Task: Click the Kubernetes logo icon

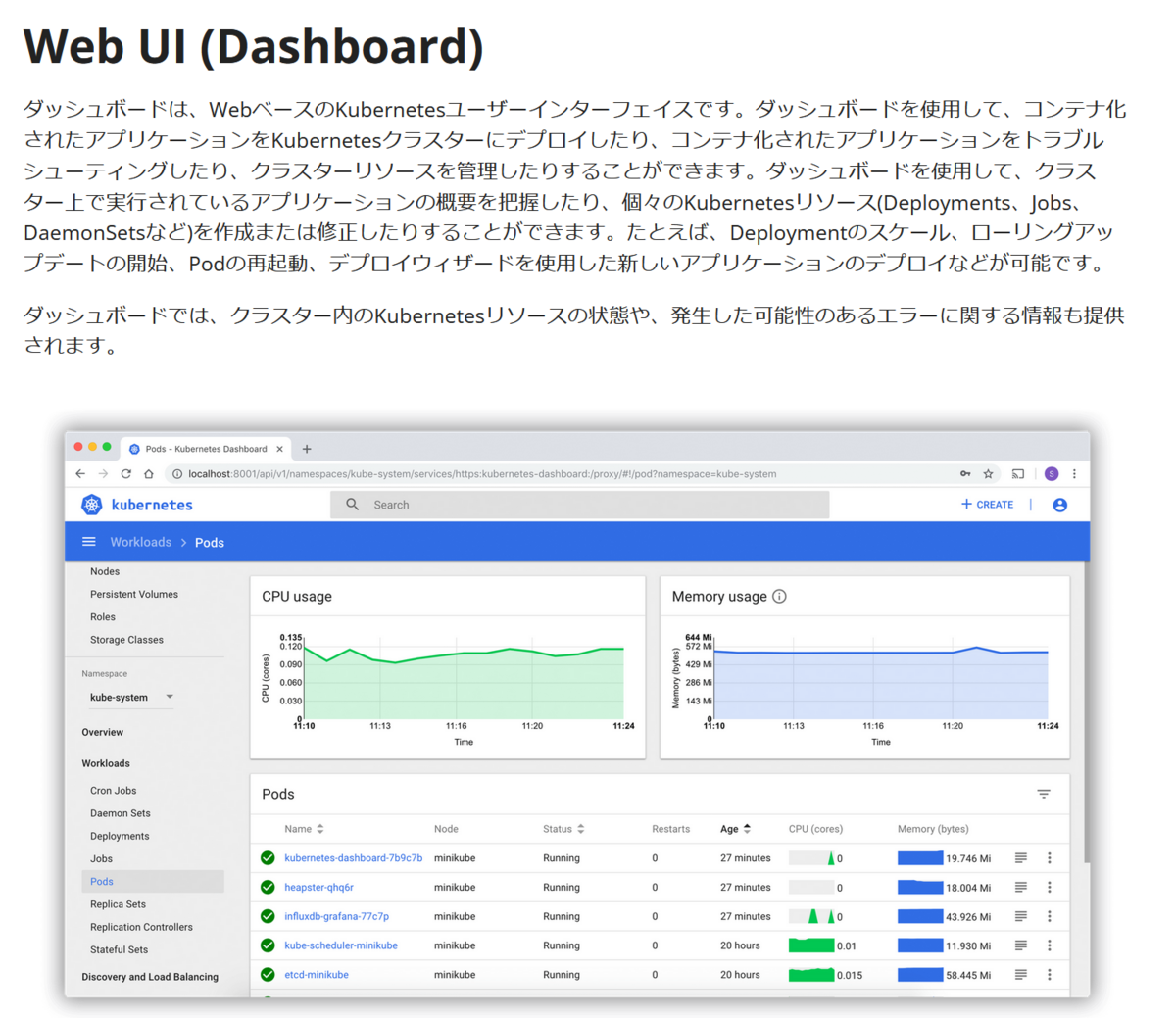Action: point(91,505)
